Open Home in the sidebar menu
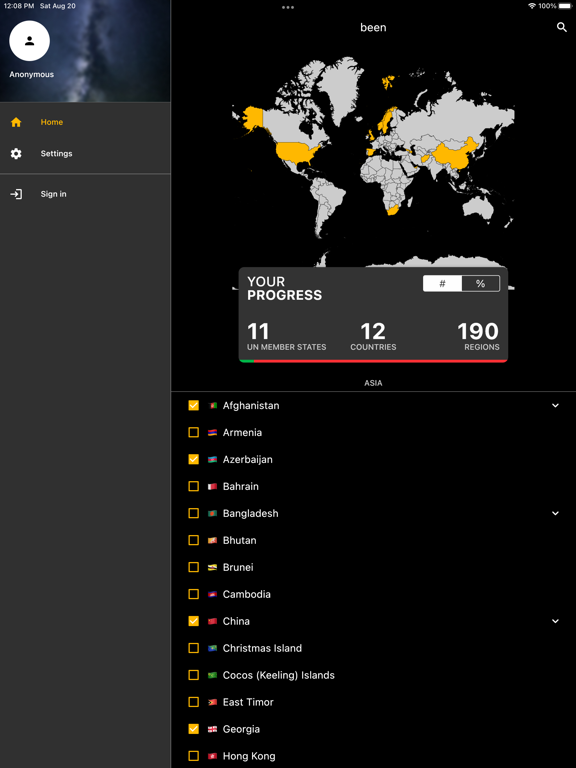Viewport: 576px width, 768px height. point(85,122)
